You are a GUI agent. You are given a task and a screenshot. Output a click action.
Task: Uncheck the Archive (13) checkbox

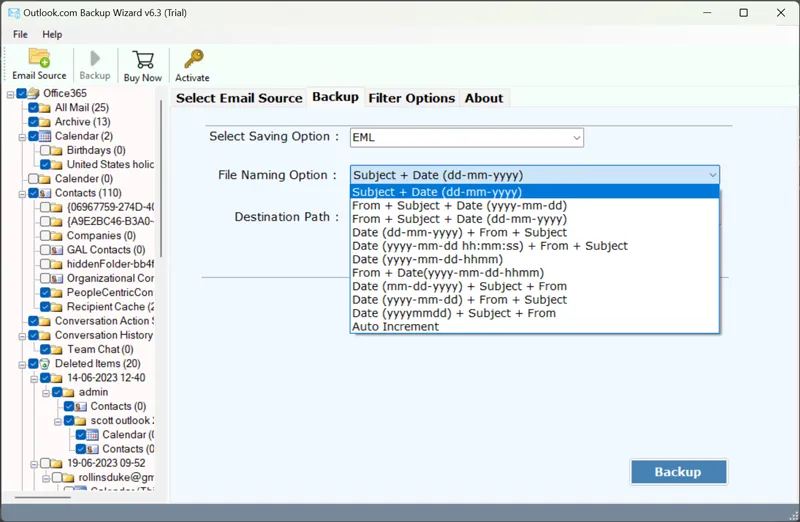coord(34,122)
